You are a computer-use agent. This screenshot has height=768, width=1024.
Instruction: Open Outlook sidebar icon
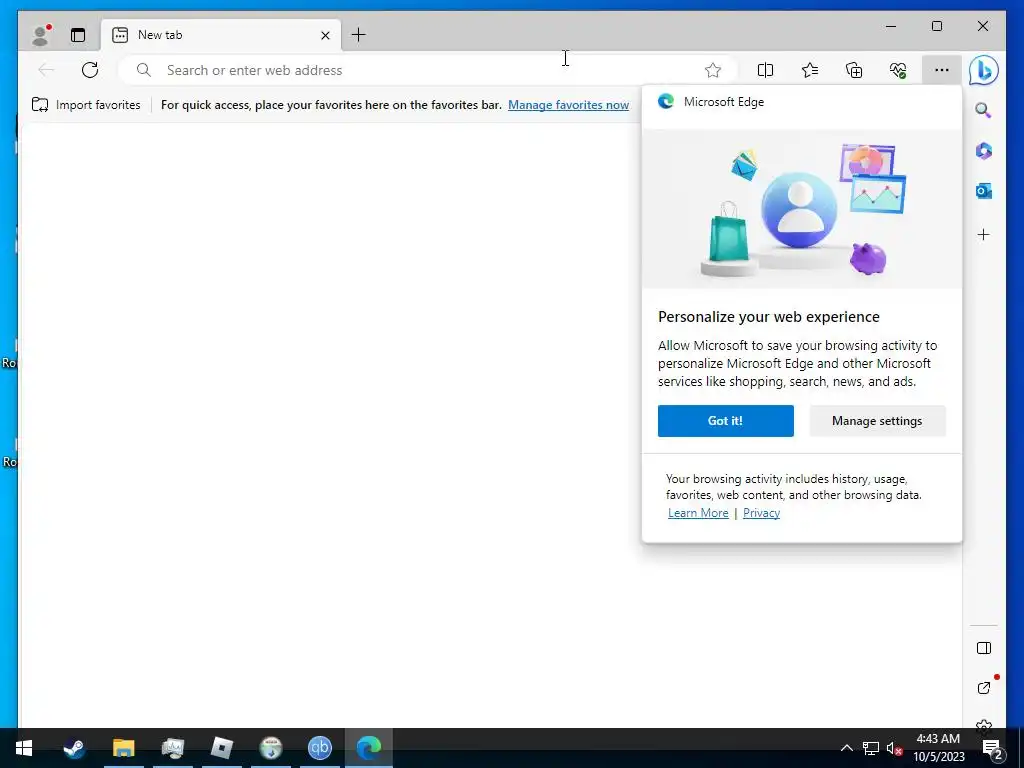tap(984, 191)
